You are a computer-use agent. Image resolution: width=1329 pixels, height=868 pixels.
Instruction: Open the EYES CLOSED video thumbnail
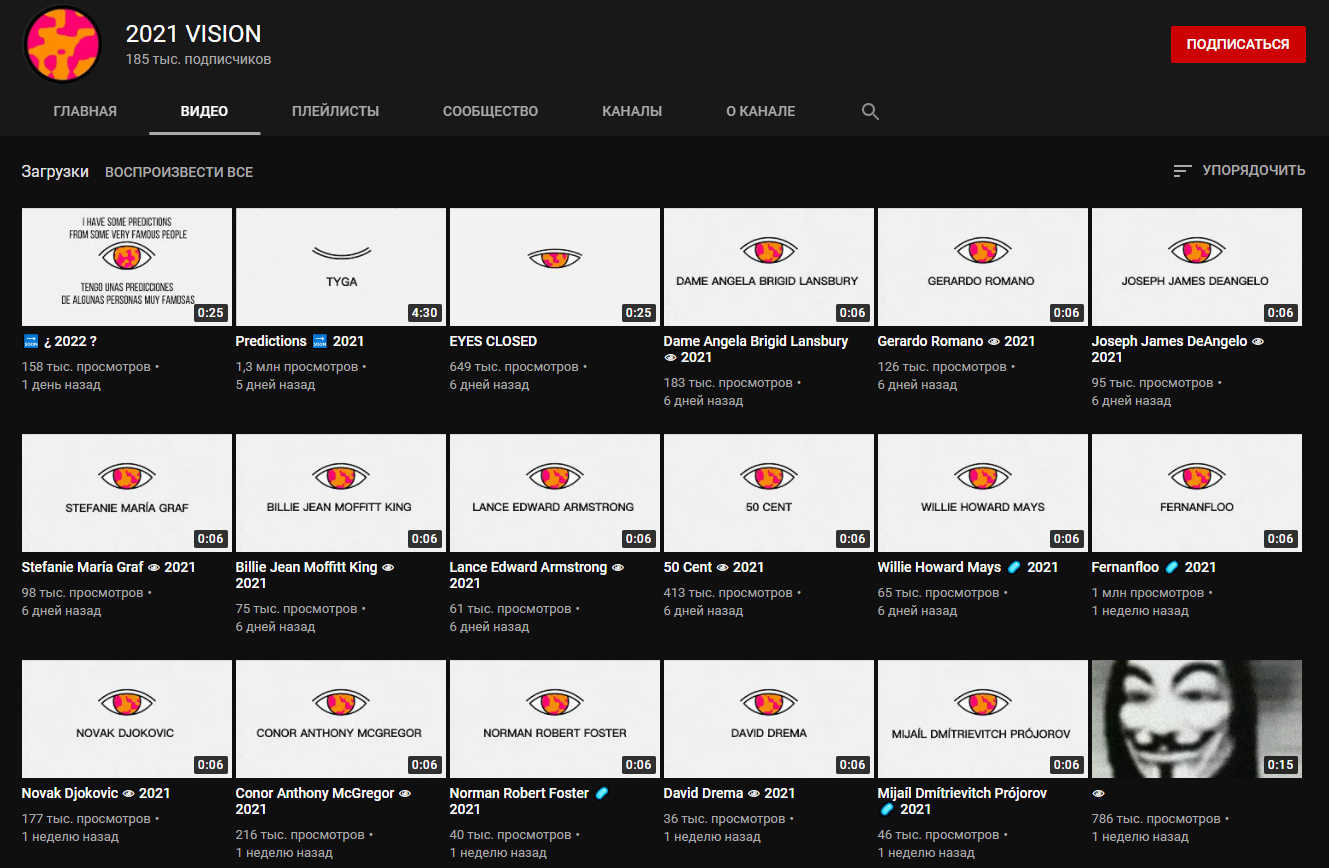(x=555, y=267)
